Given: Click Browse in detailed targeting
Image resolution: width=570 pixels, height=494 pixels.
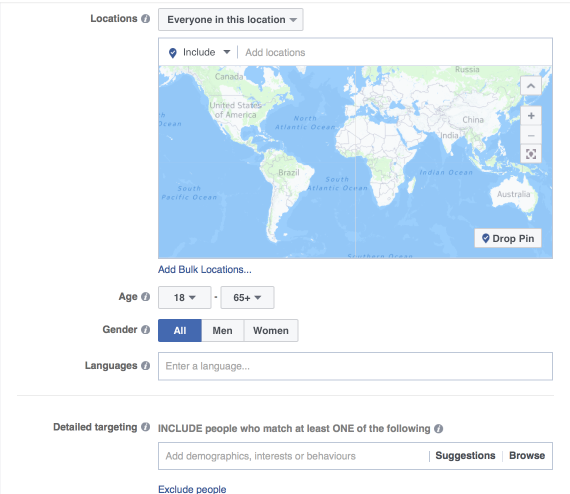Looking at the screenshot, I should click(x=527, y=455).
